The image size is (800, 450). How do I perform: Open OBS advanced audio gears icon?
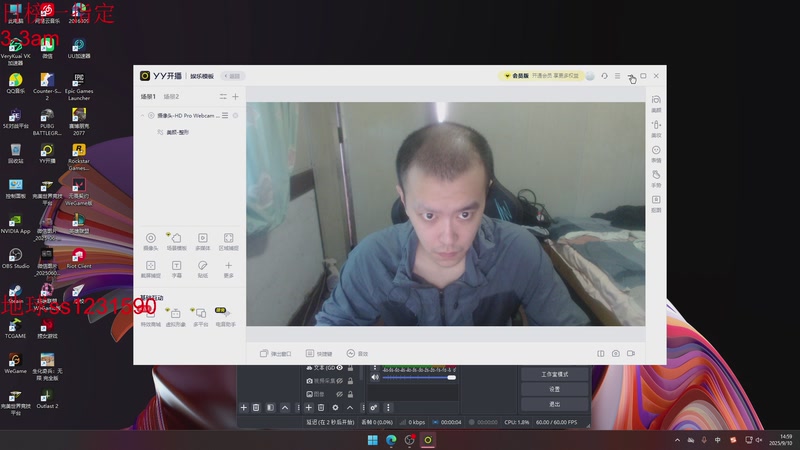(374, 408)
